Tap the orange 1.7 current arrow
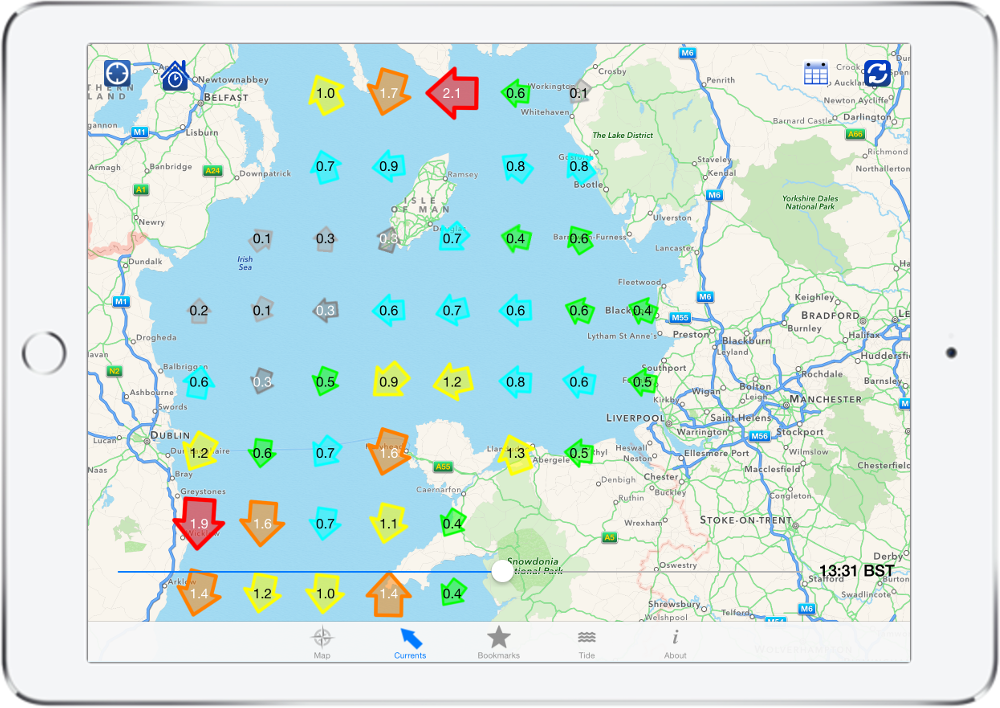This screenshot has width=1000, height=708. pos(388,93)
